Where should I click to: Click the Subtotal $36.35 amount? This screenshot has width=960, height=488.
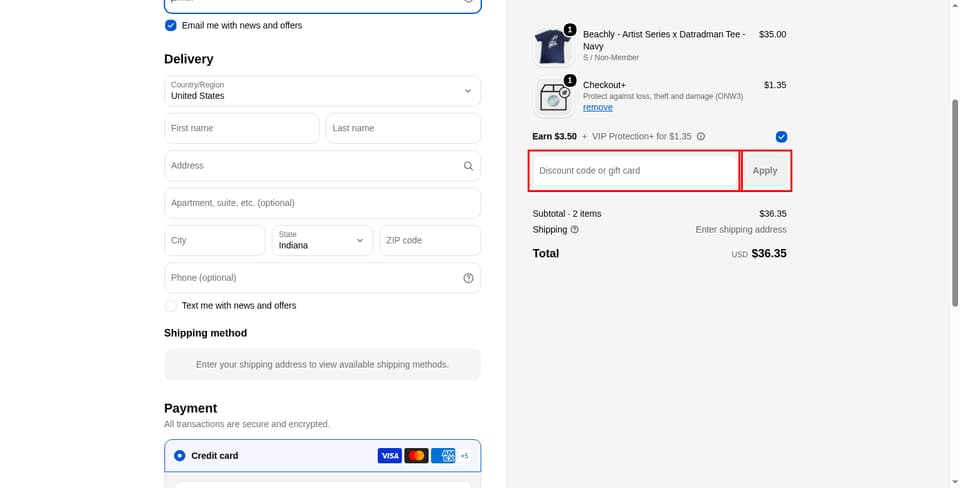[773, 214]
